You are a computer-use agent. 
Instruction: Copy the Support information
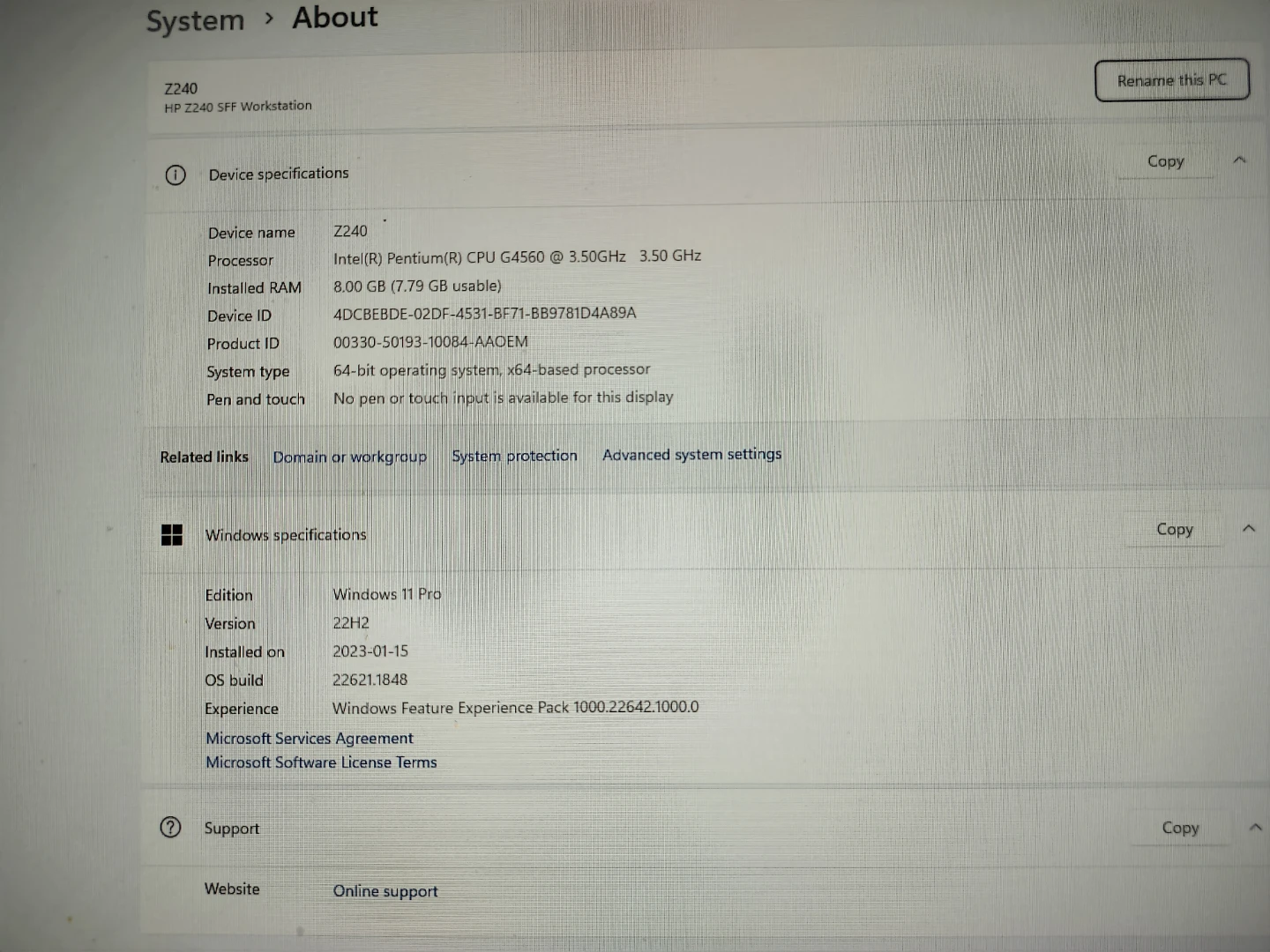click(1180, 828)
